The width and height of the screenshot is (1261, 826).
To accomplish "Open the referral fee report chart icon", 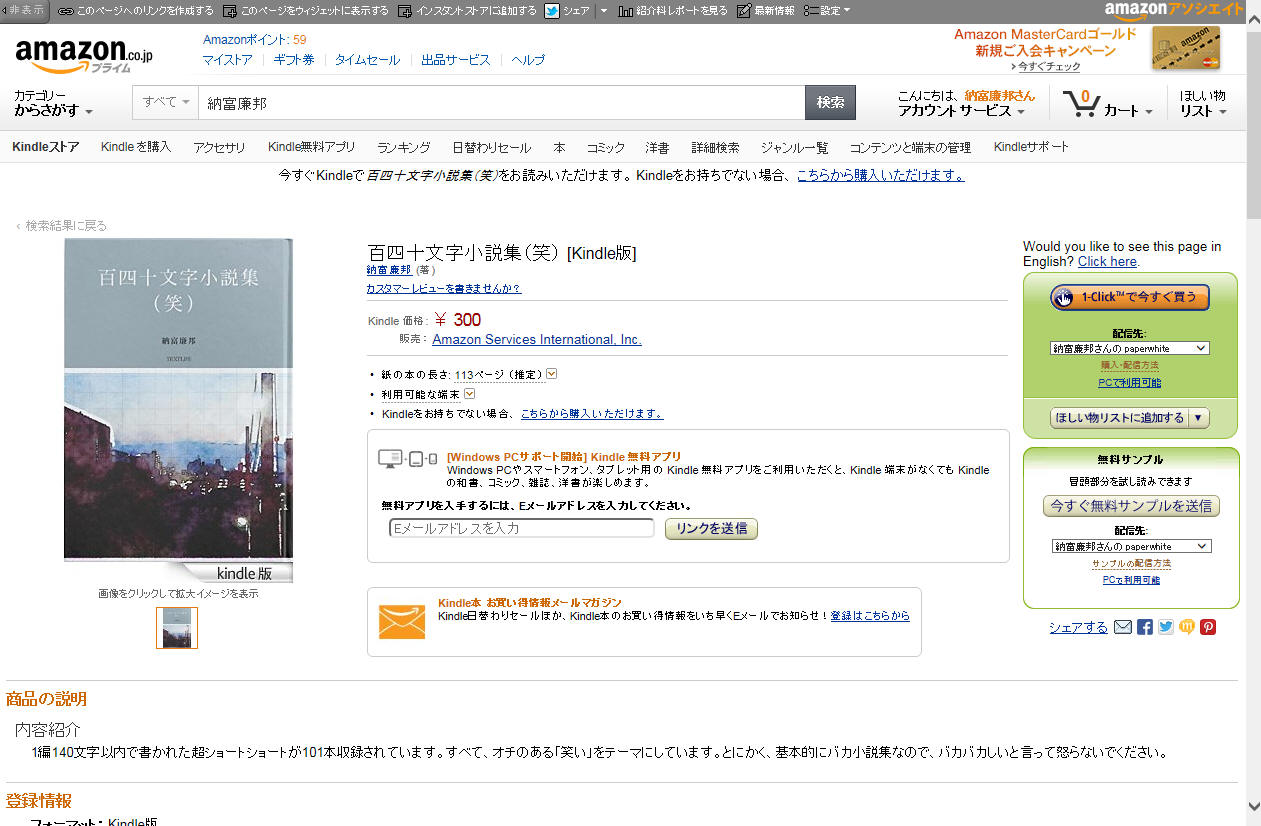I will tap(625, 11).
